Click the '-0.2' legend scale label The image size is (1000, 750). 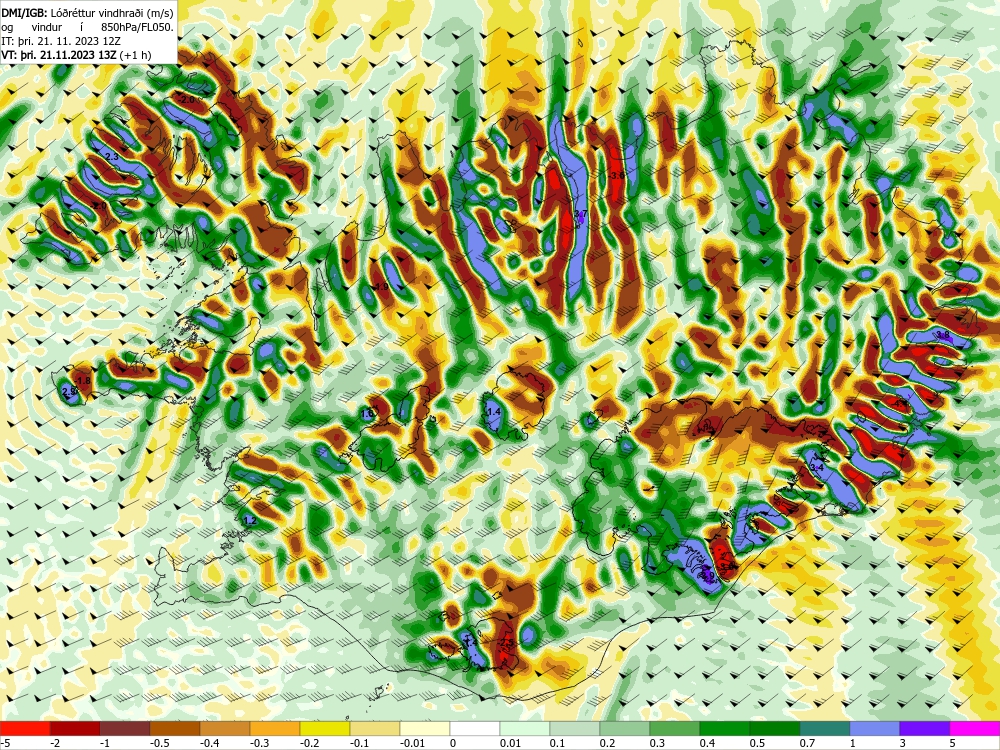[x=309, y=743]
